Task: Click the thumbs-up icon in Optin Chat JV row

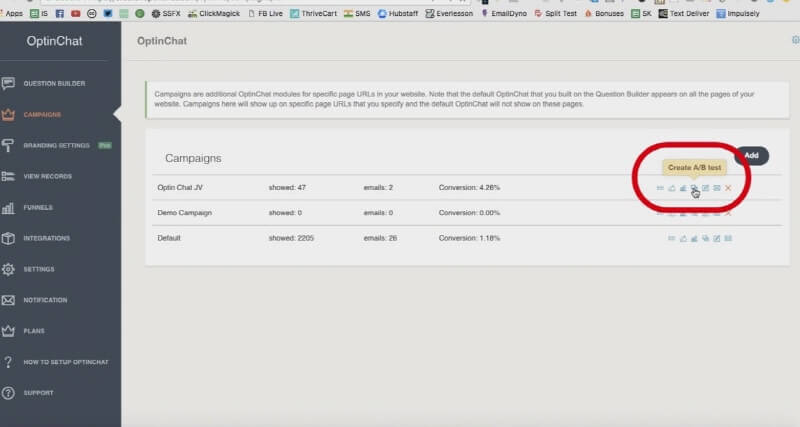Action: tap(672, 188)
